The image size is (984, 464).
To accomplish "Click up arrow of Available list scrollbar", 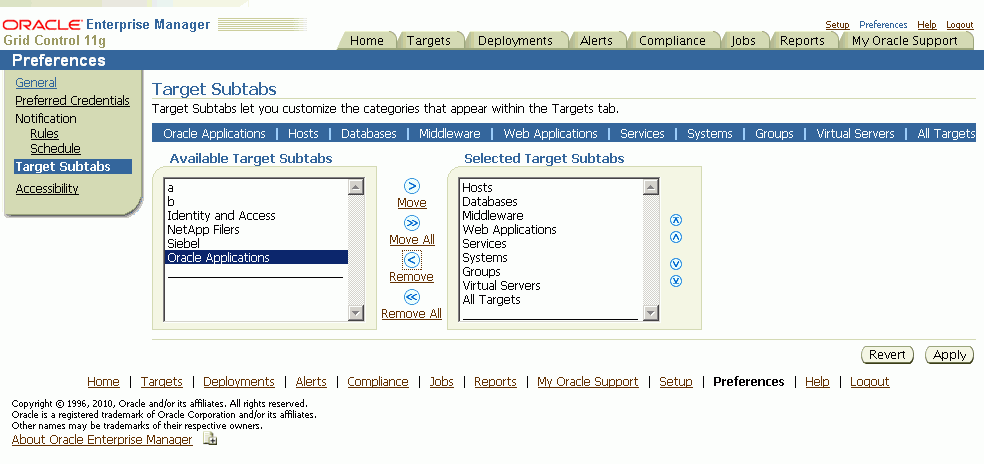I will point(356,187).
